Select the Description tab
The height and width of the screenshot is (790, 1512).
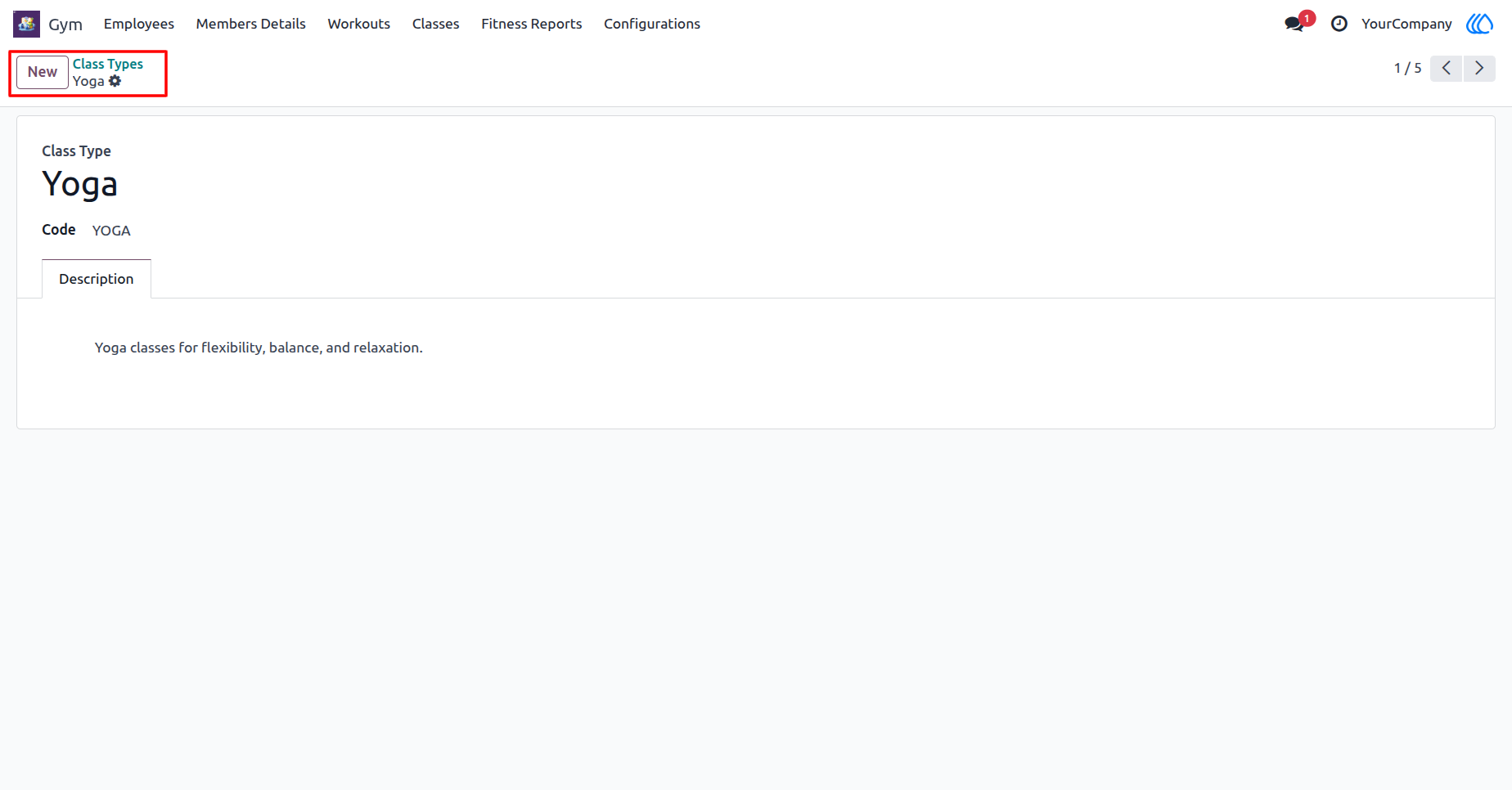coord(97,279)
